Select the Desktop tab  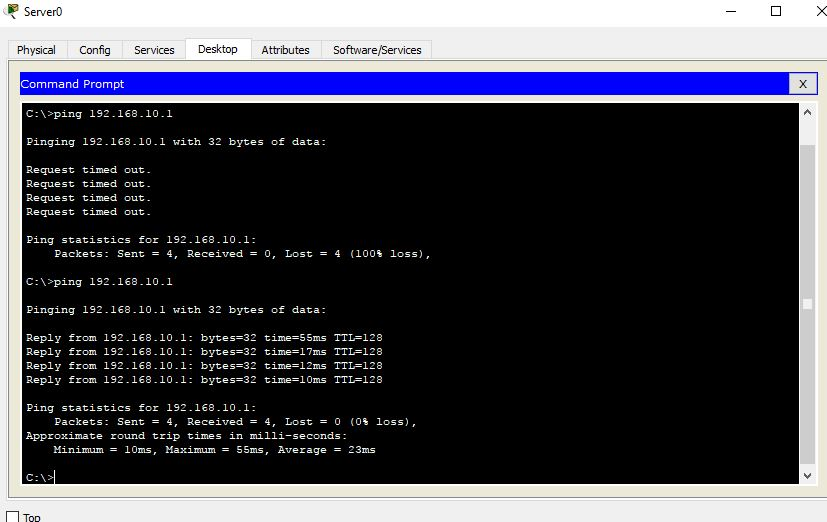[x=218, y=49]
